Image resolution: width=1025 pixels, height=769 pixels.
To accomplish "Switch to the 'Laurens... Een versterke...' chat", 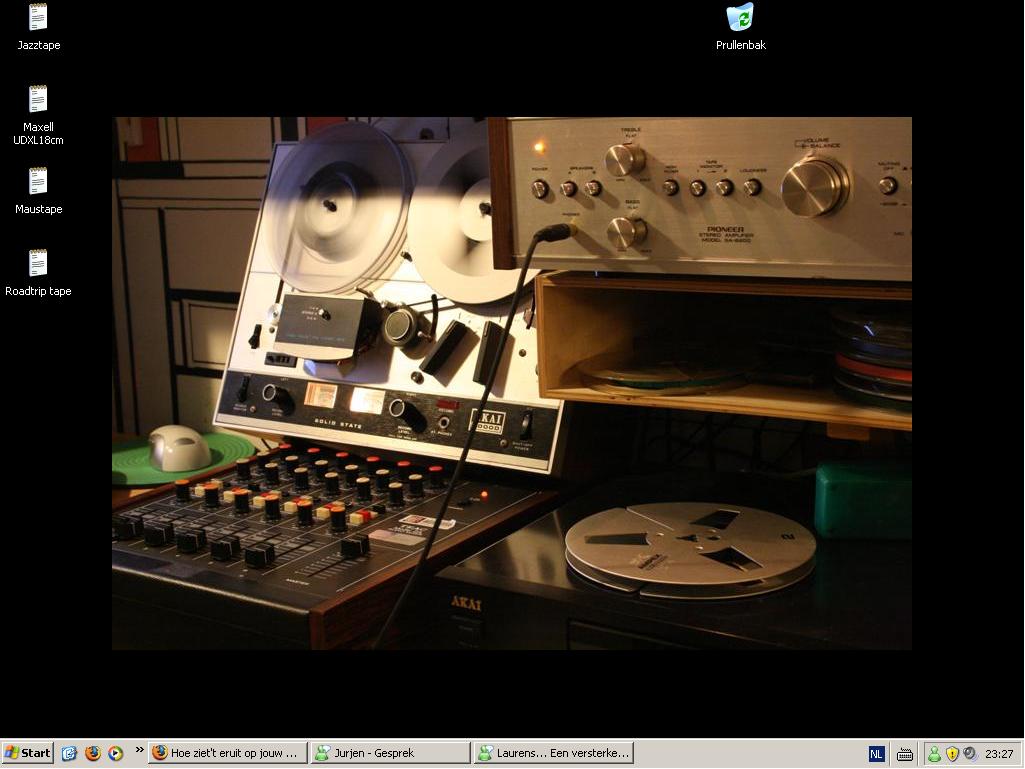I will [553, 753].
